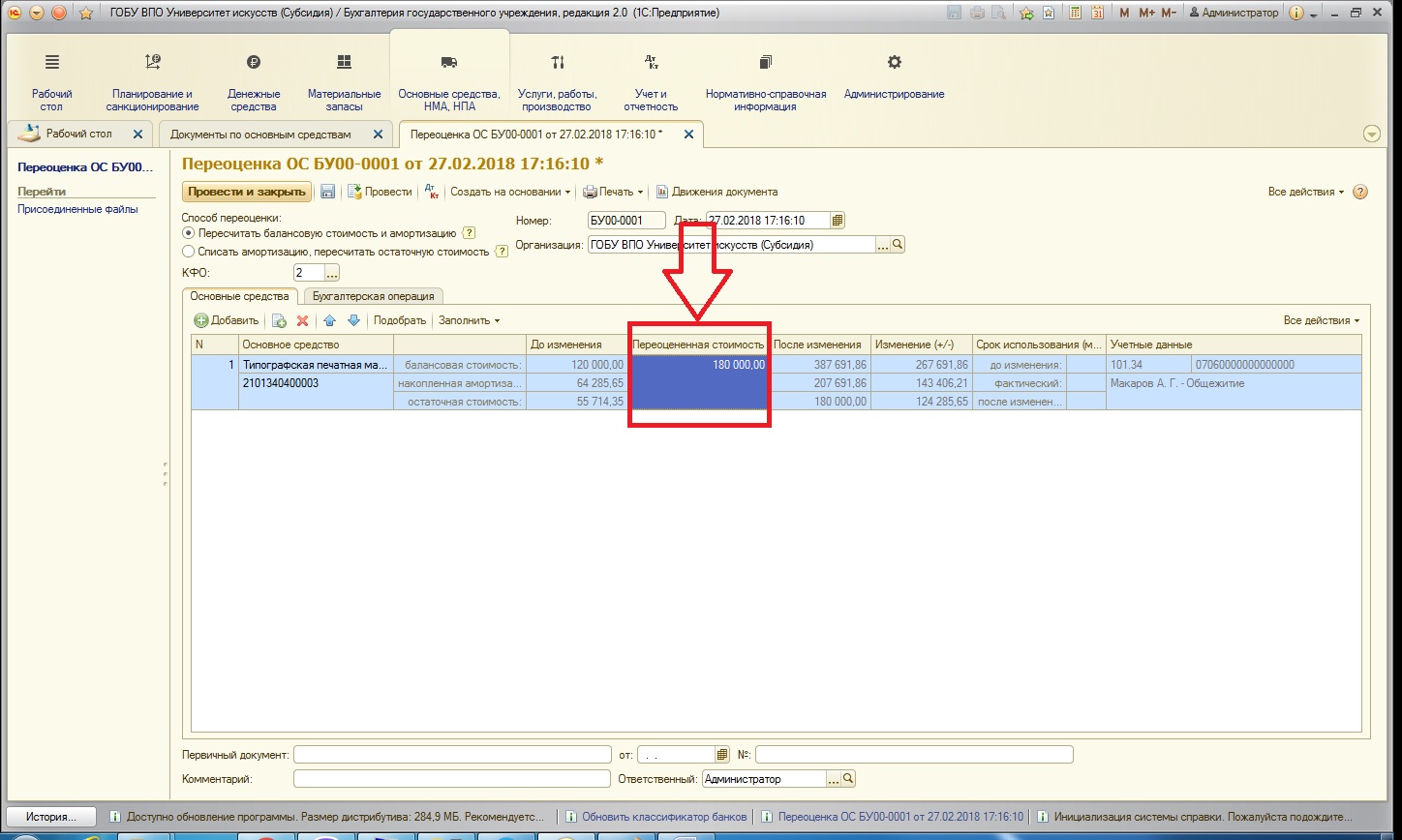The height and width of the screenshot is (840, 1402).
Task: Move row down with blue arrow
Action: (x=353, y=320)
